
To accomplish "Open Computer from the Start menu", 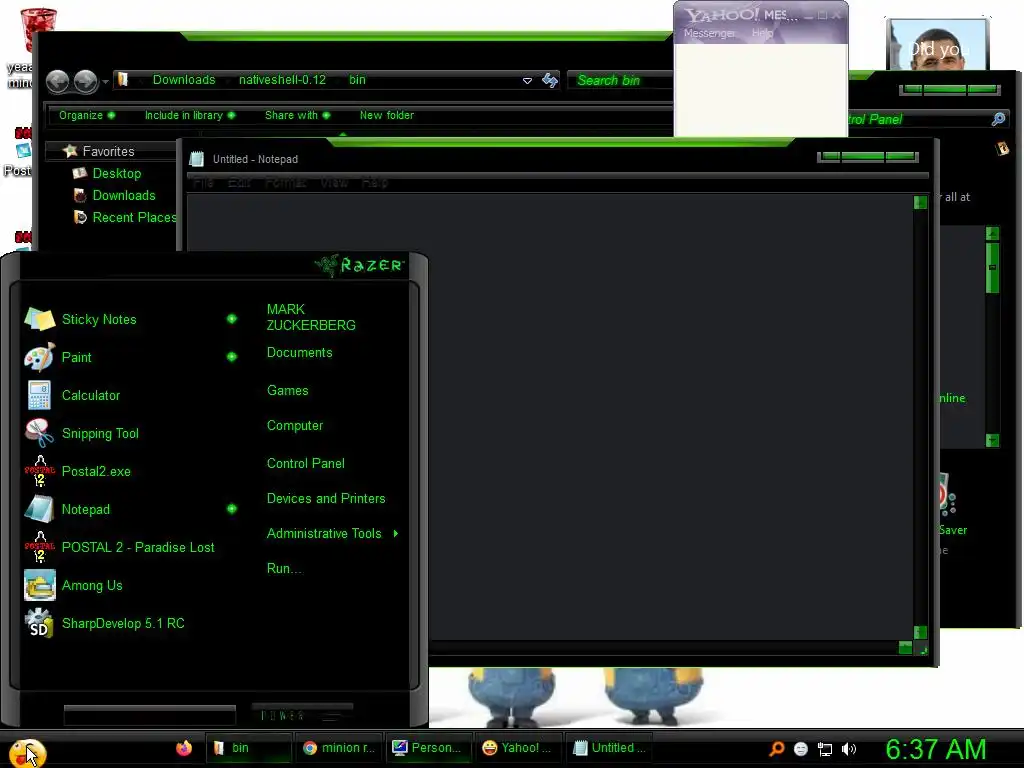I will tap(295, 426).
